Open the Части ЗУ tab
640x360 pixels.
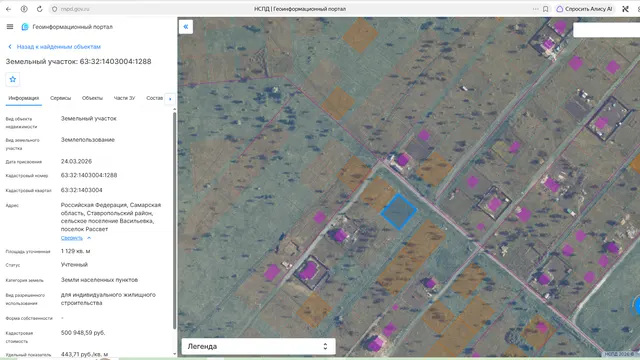click(124, 98)
